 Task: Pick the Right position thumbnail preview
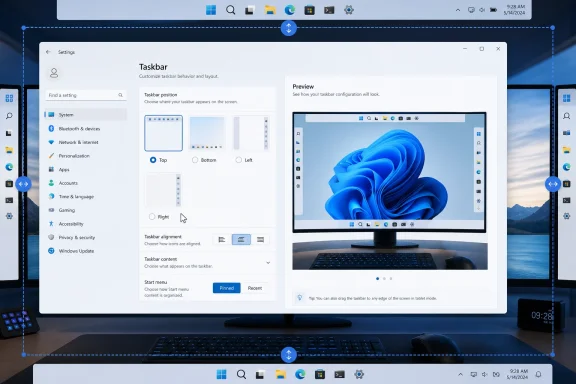[x=163, y=190]
